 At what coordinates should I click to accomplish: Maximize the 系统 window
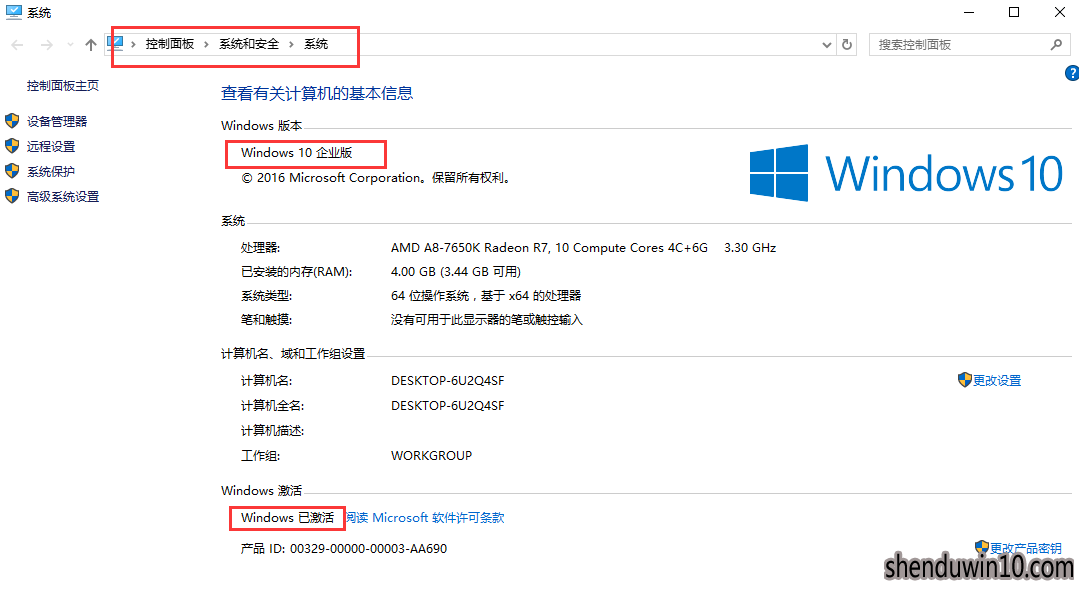coord(1014,12)
